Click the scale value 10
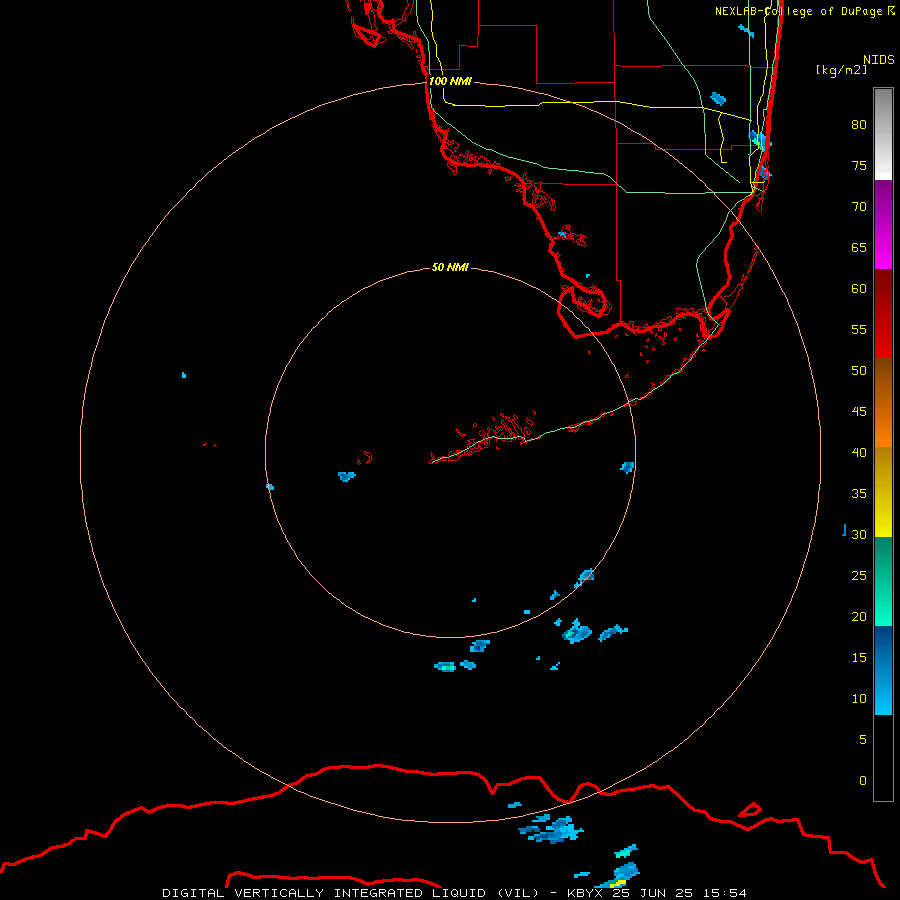This screenshot has height=900, width=900. [859, 699]
